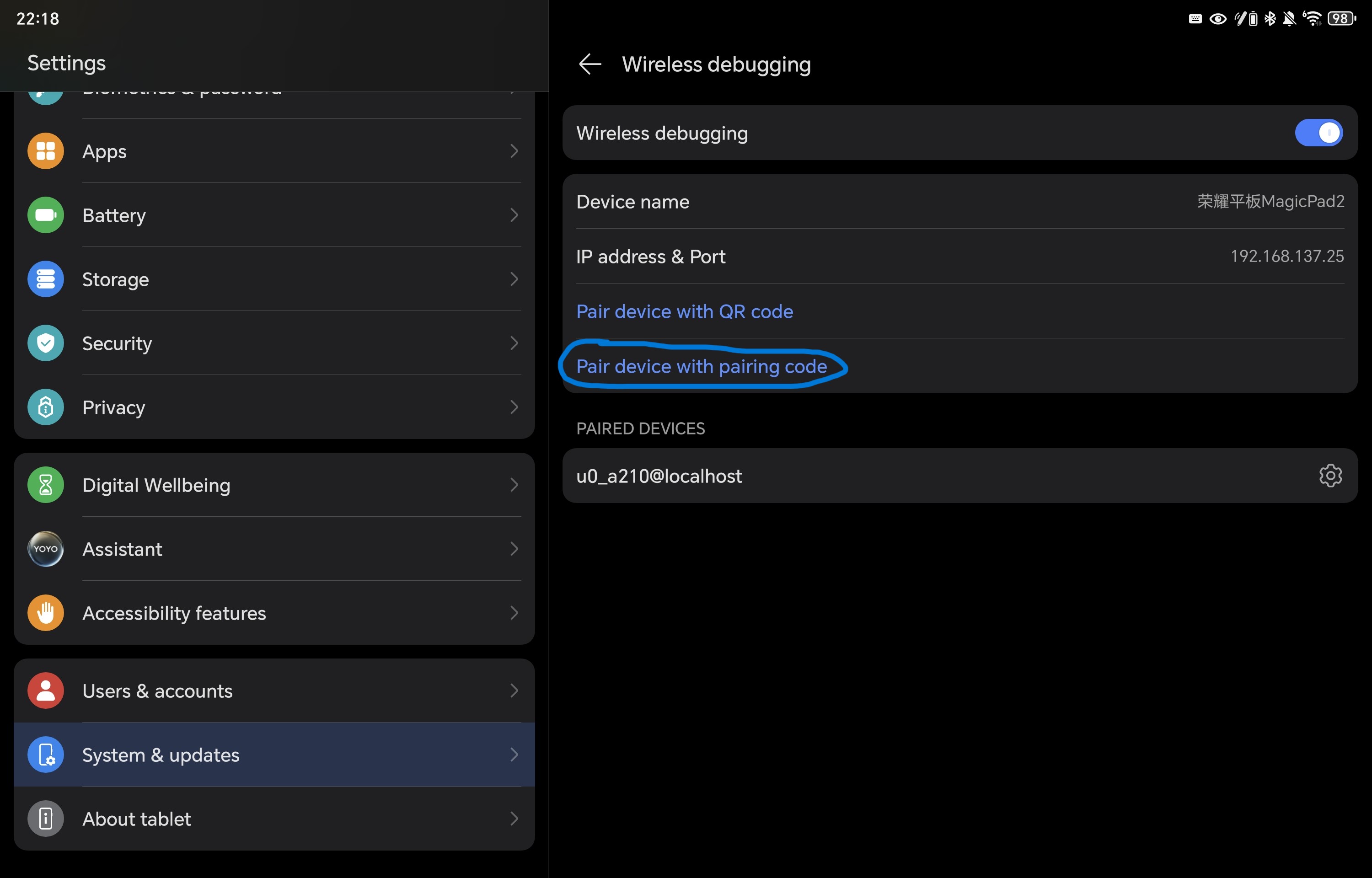Expand the Accessibility features chevron
Image resolution: width=1372 pixels, height=878 pixels.
tap(514, 613)
